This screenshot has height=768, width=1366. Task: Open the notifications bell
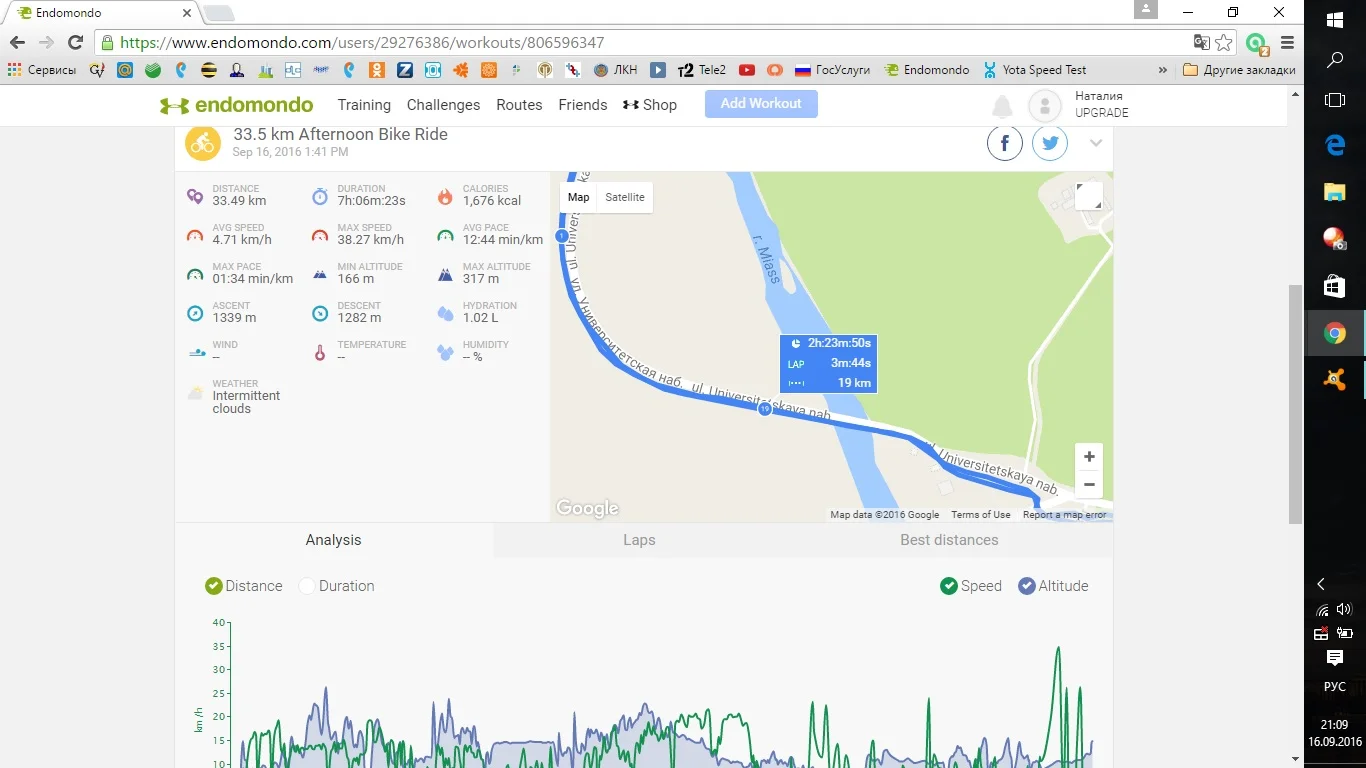click(1002, 106)
